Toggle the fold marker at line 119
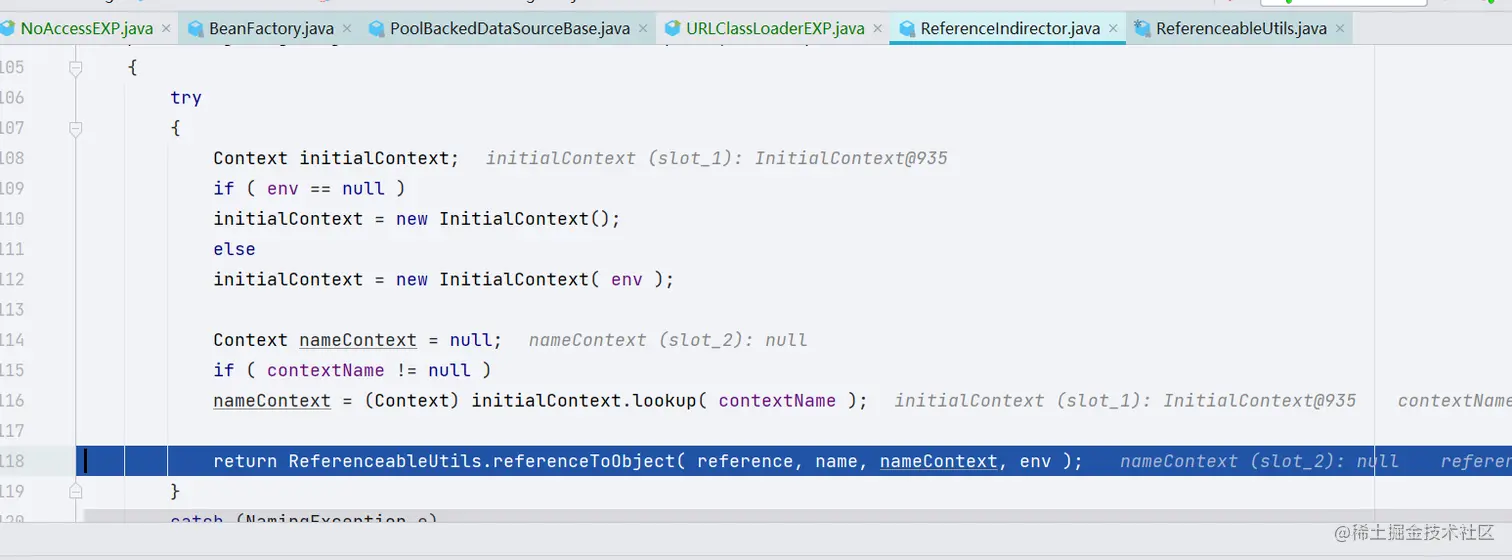The image size is (1512, 560). pyautogui.click(x=75, y=491)
